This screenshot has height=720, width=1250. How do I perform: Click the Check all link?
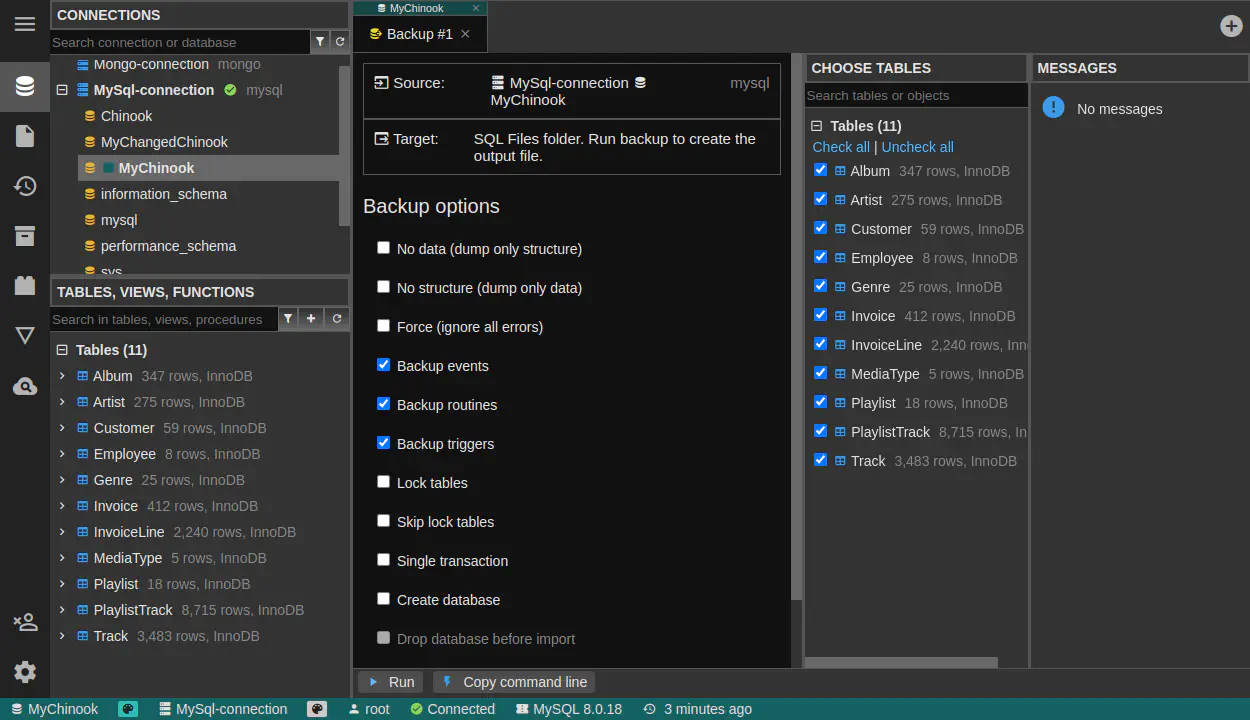[x=841, y=147]
